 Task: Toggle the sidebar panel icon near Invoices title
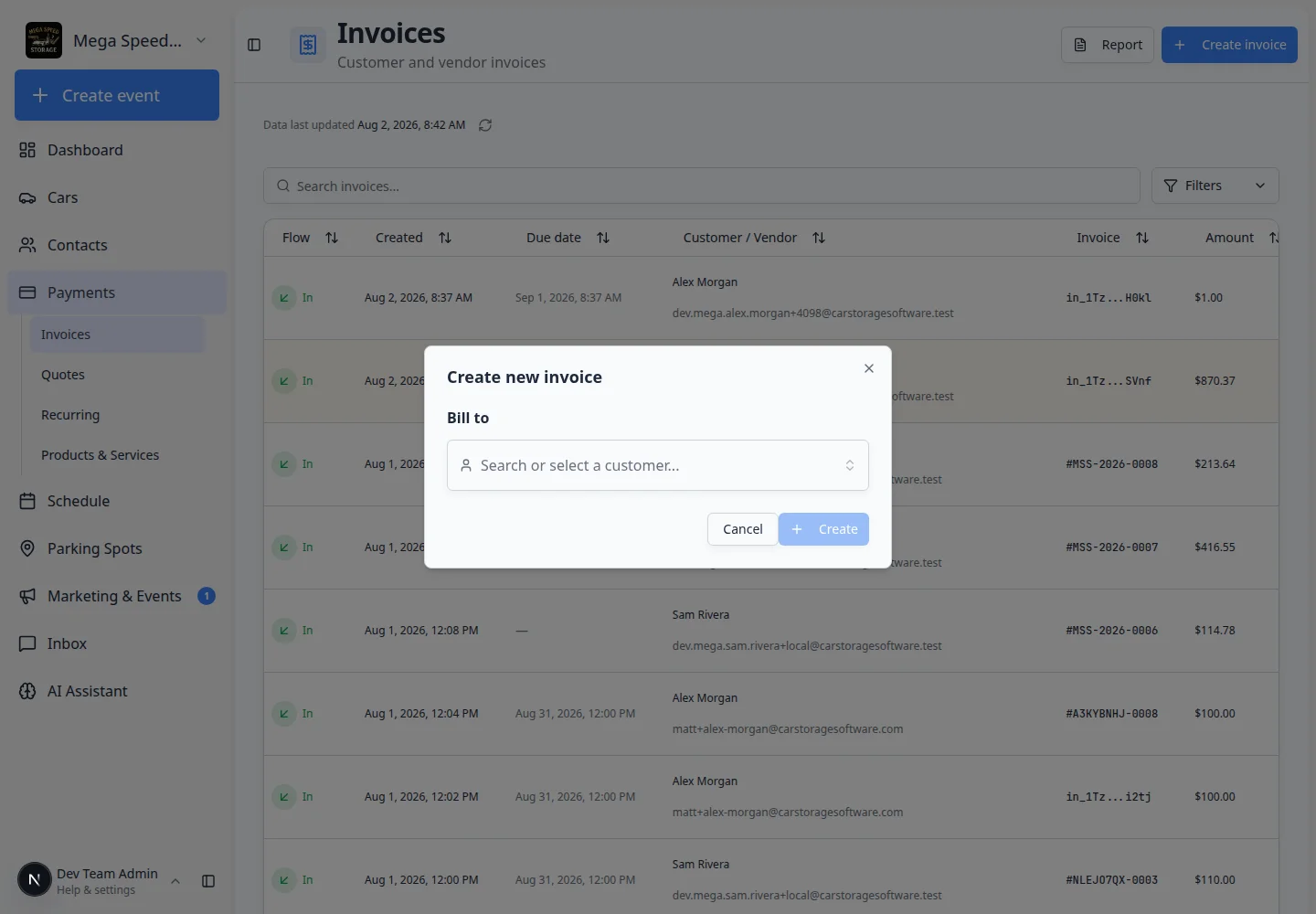[254, 45]
